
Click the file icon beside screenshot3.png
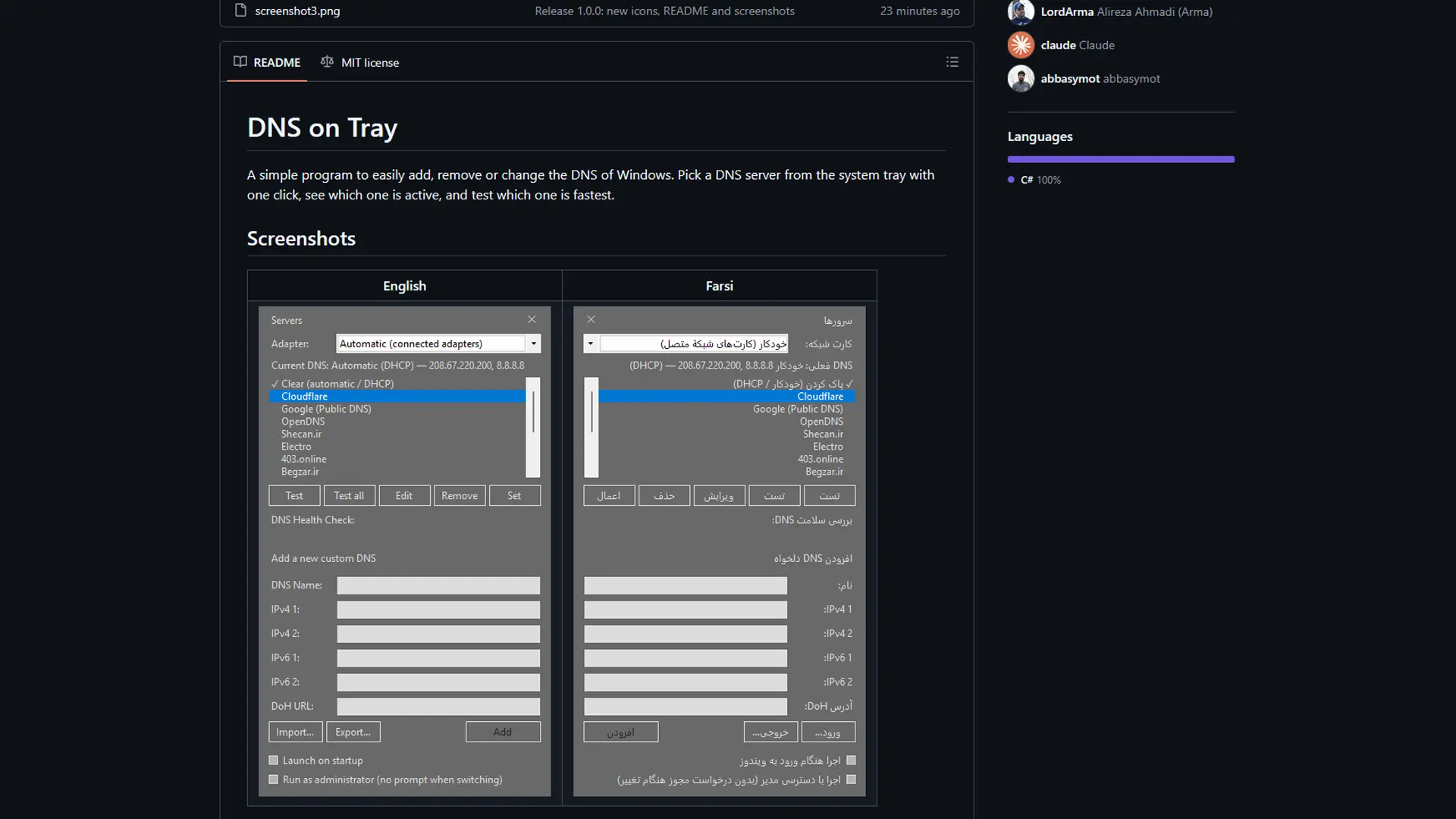click(240, 11)
